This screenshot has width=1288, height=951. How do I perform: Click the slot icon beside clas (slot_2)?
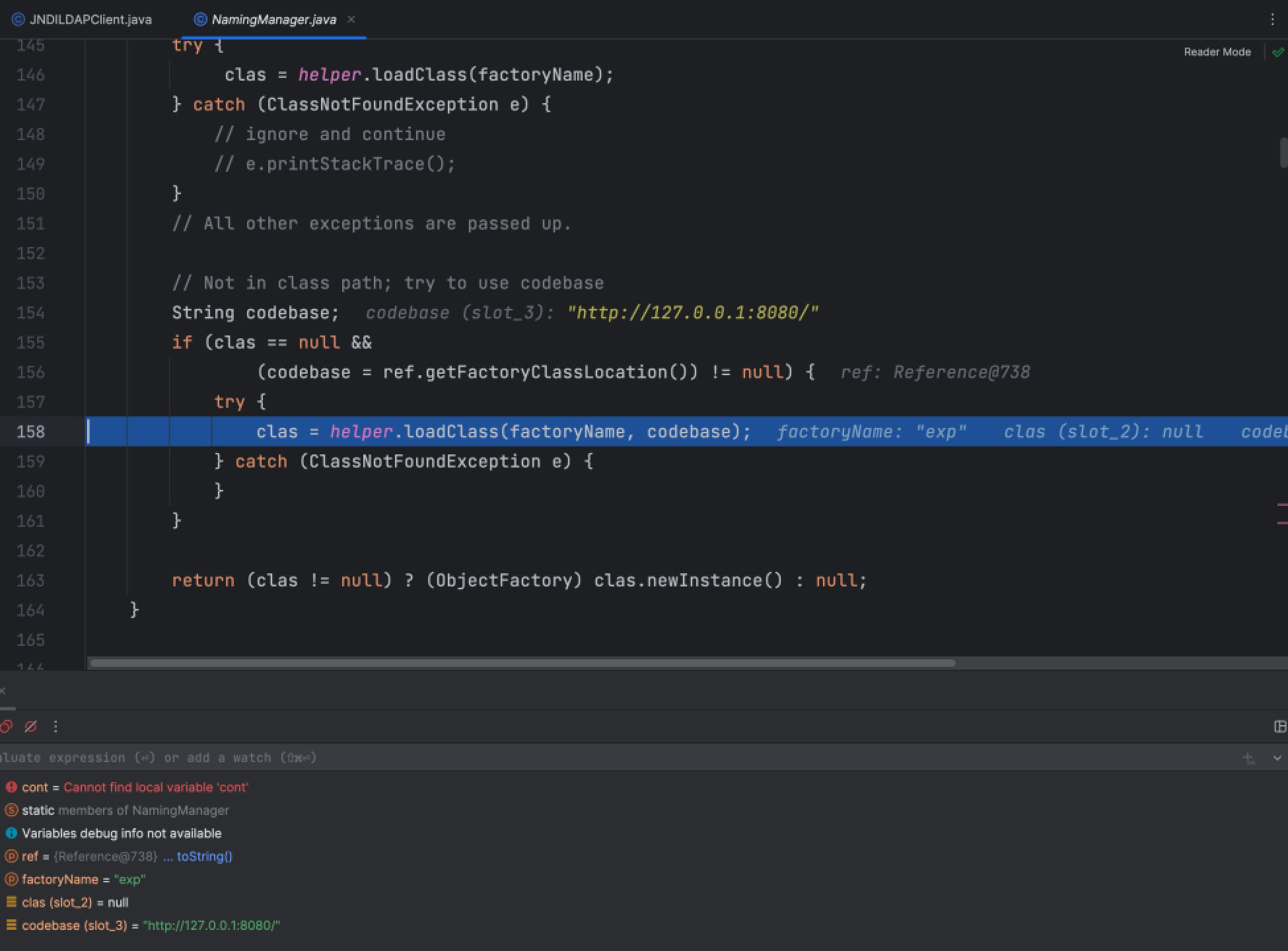(11, 902)
